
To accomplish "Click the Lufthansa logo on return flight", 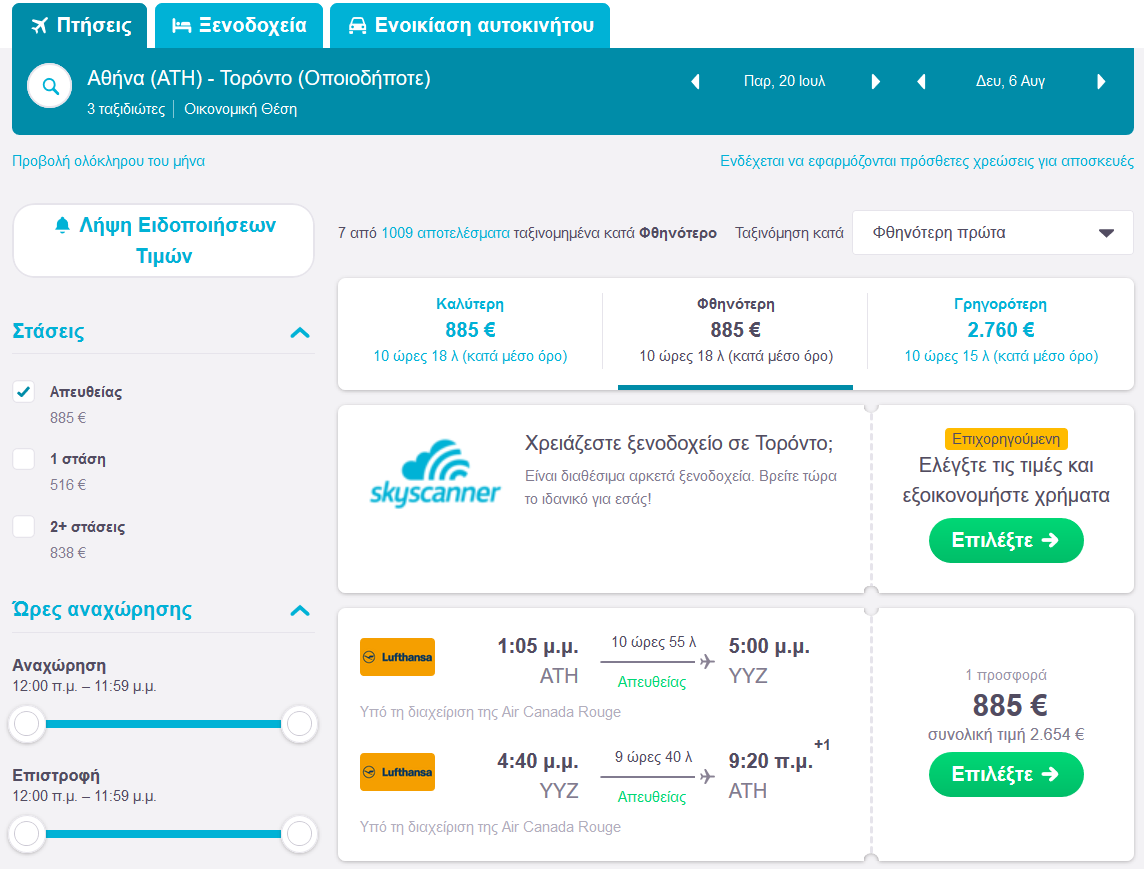I will tap(397, 772).
